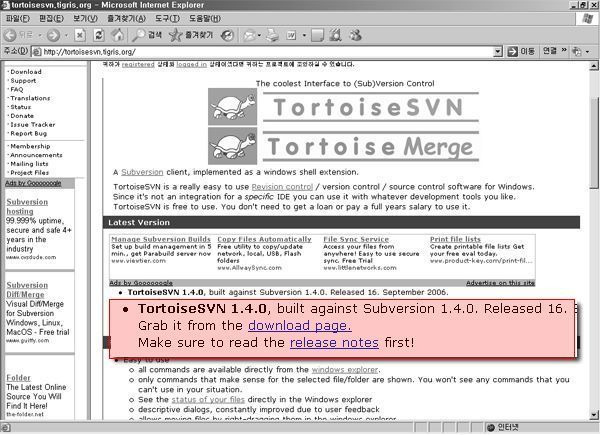Open the Forward button history dropdown
Viewport: 600px width, 435px height.
pos(66,35)
